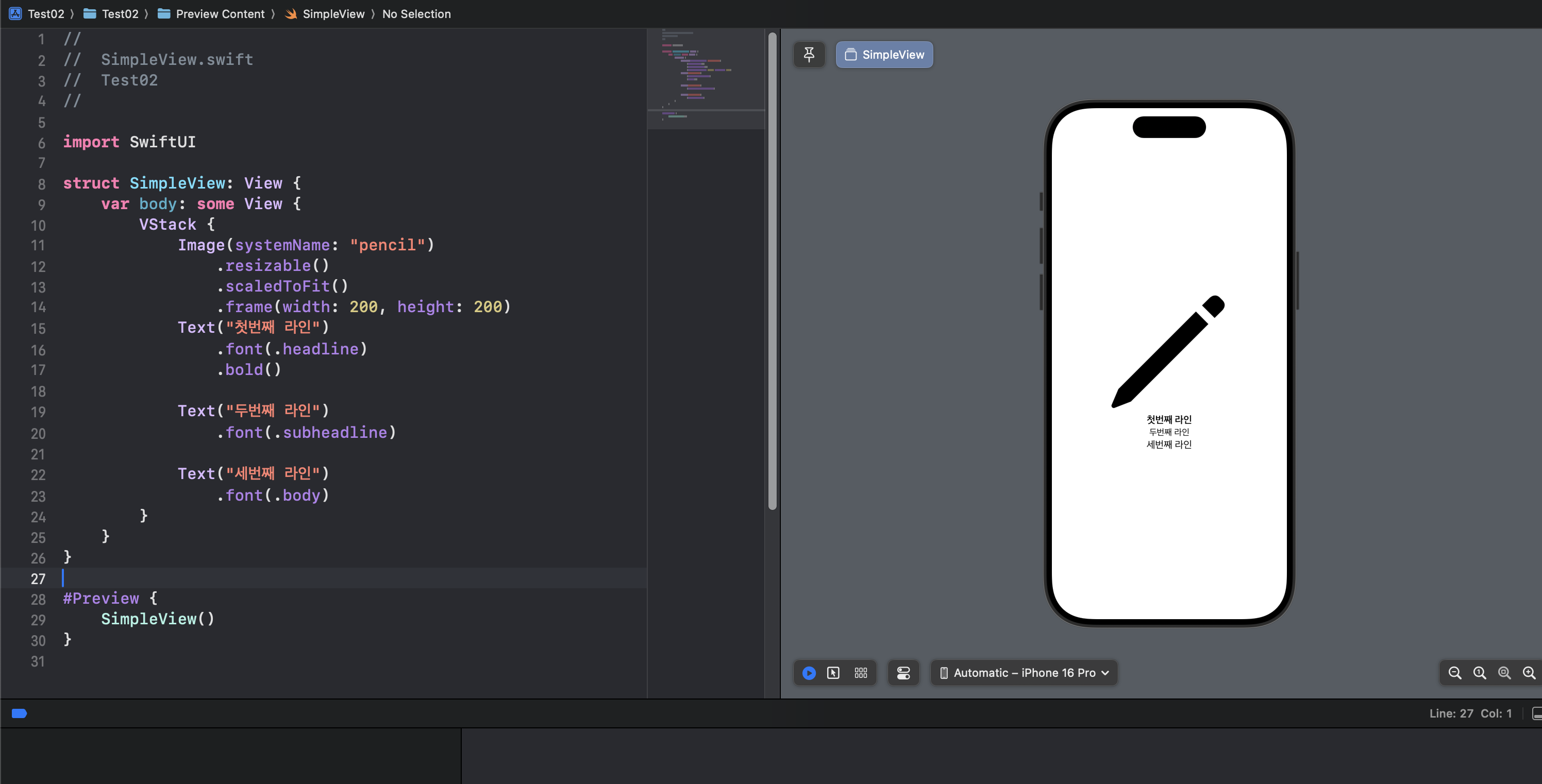
Task: Click No Selection breadcrumb item
Action: coord(416,14)
